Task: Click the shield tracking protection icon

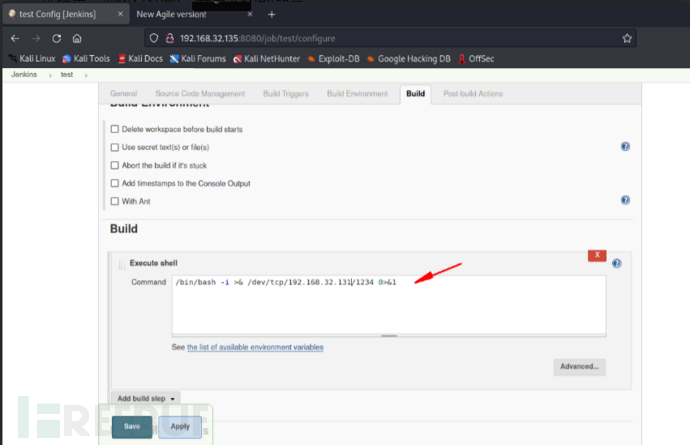Action: [x=154, y=38]
